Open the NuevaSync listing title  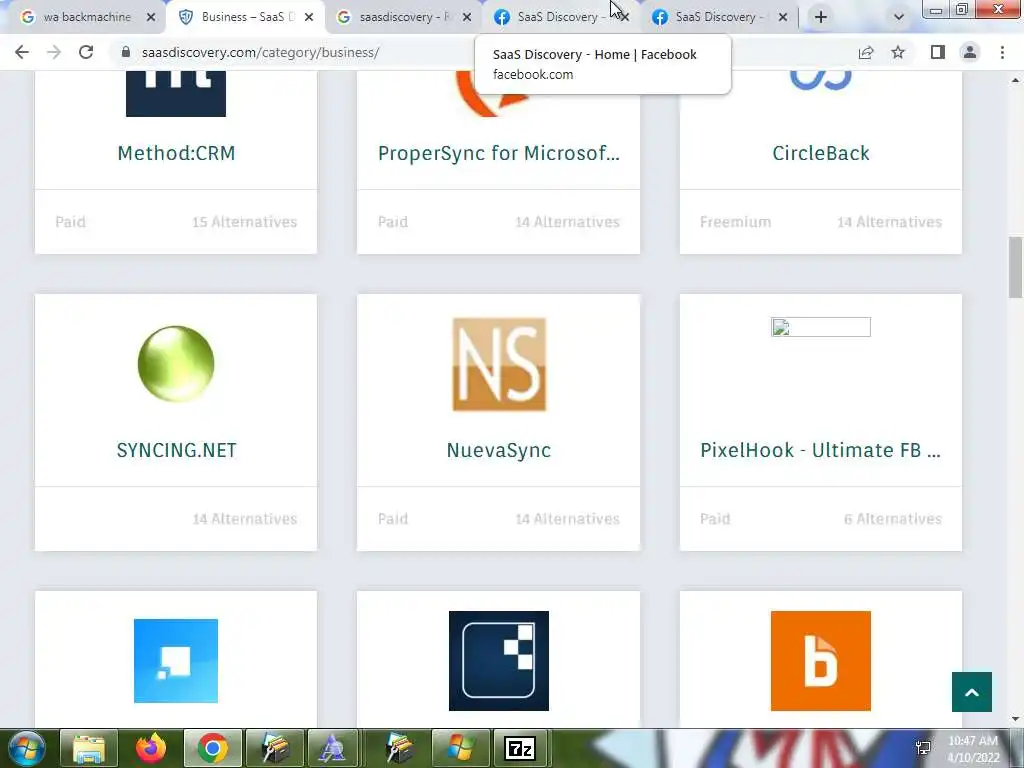(x=498, y=450)
